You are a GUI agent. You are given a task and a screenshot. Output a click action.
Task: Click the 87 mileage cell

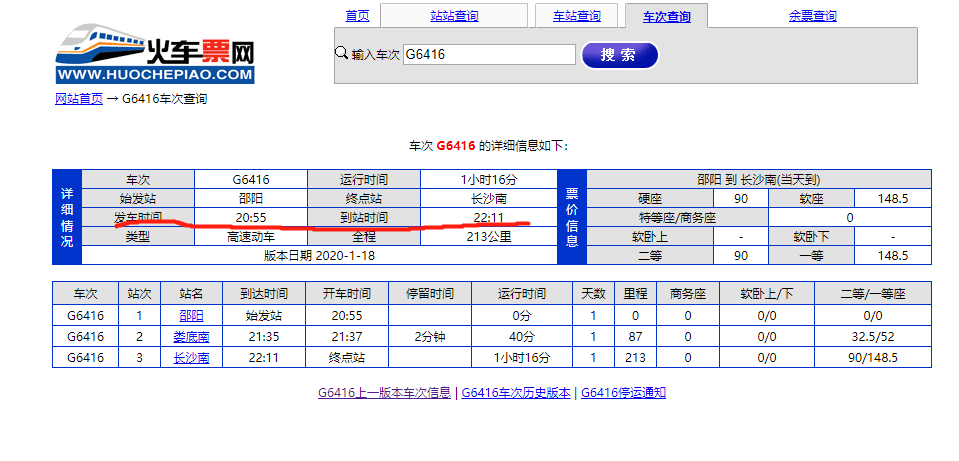tap(635, 337)
